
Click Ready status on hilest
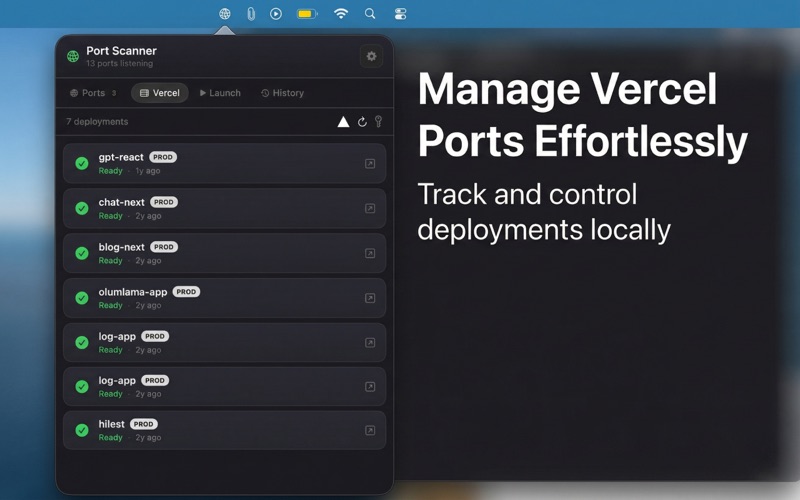click(110, 438)
